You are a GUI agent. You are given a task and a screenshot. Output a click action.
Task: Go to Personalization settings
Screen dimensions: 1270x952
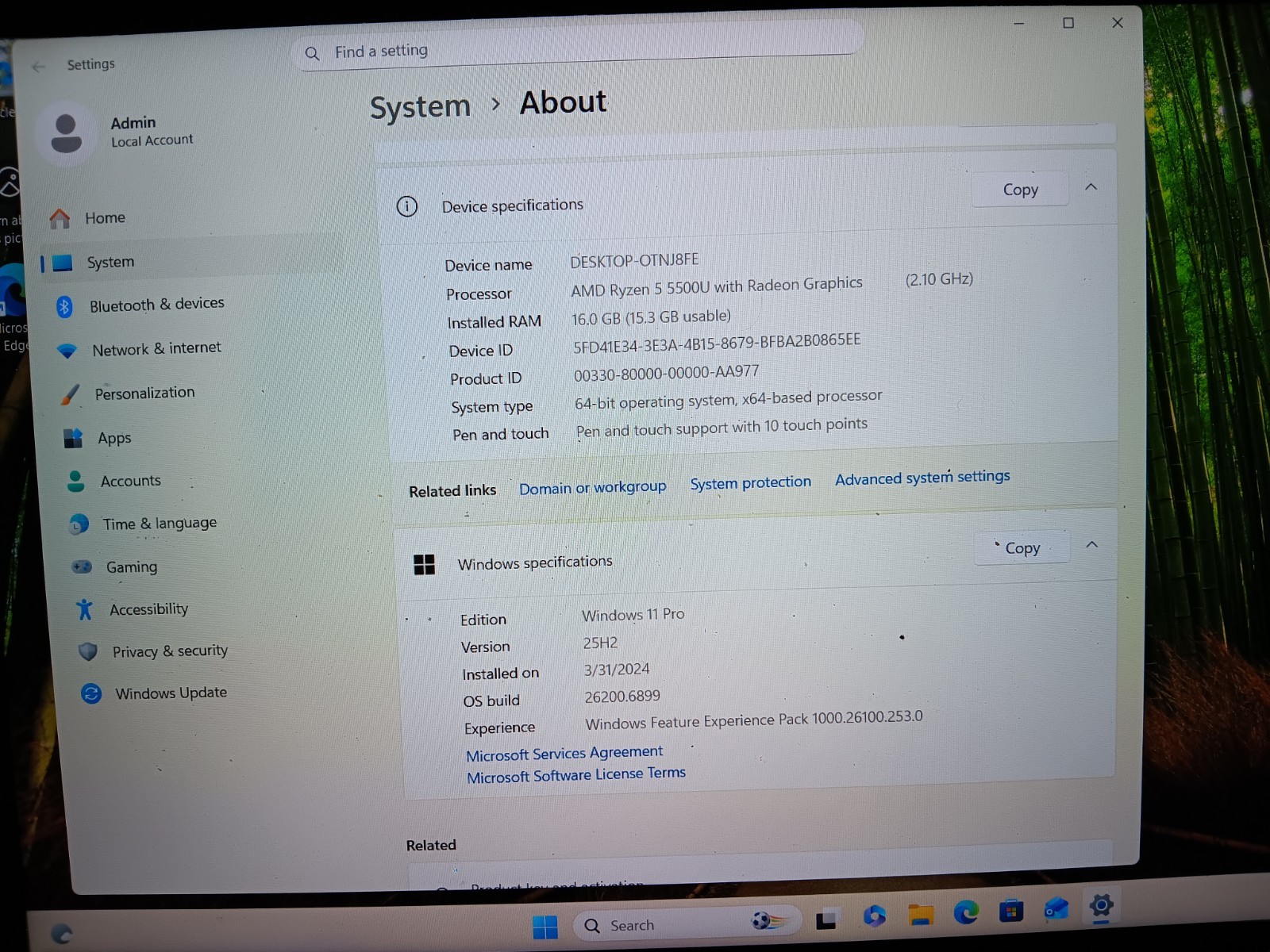144,393
